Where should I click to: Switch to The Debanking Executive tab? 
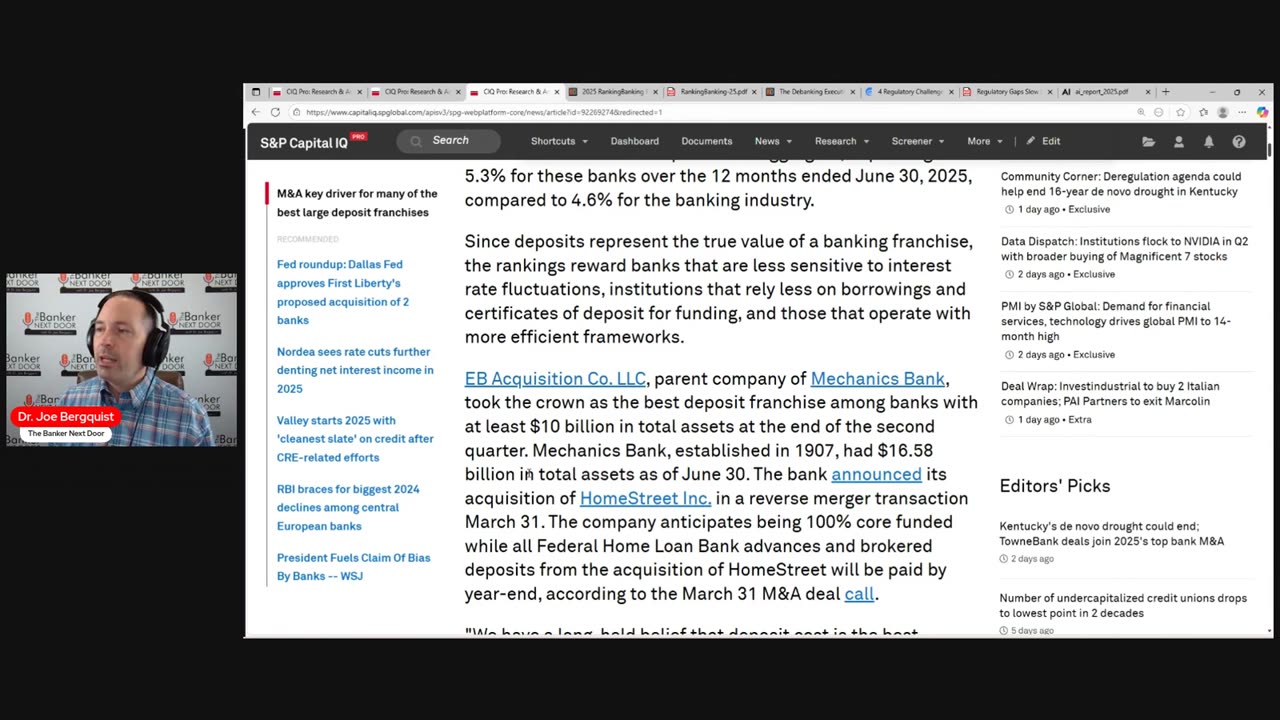tap(810, 92)
